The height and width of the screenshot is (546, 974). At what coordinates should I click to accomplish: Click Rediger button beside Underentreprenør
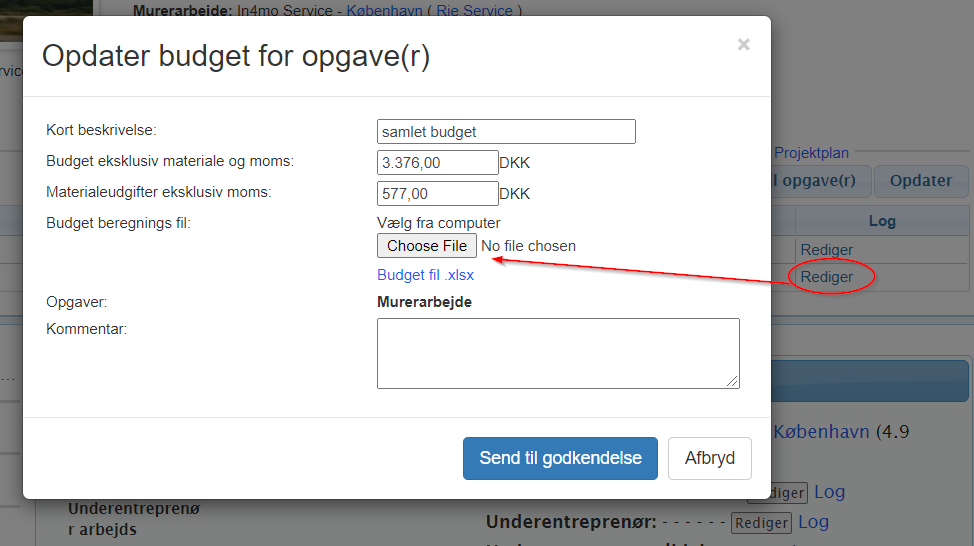(760, 522)
